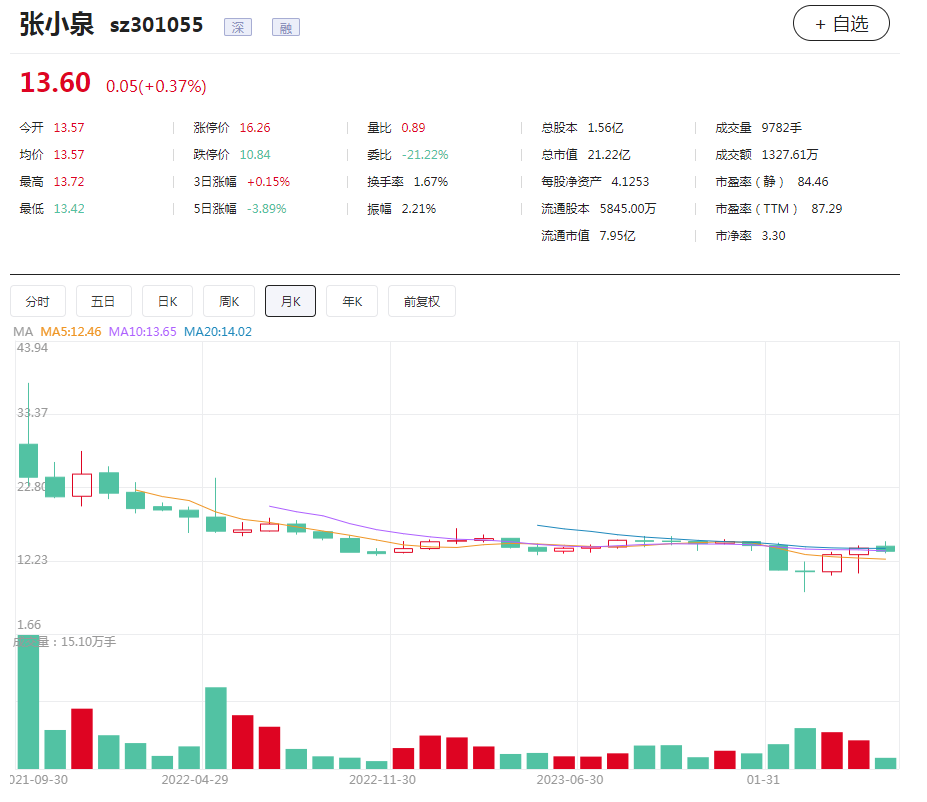The image size is (927, 802).
Task: Click the 2022-11-30 date axis label
Action: [383, 780]
